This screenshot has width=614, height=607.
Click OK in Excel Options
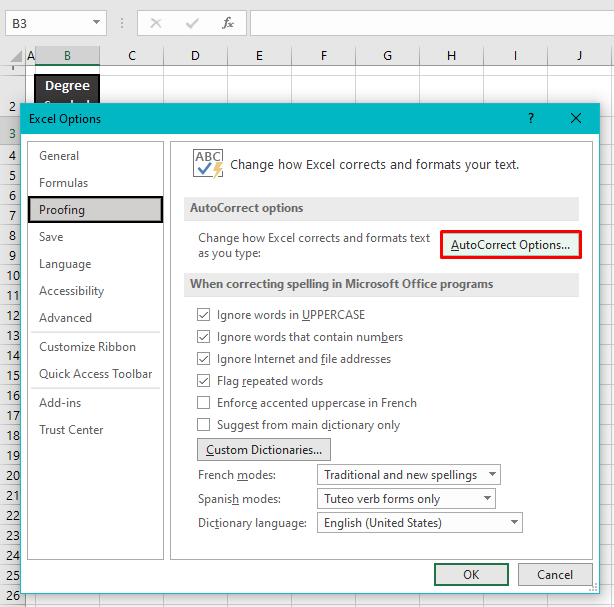pyautogui.click(x=471, y=574)
